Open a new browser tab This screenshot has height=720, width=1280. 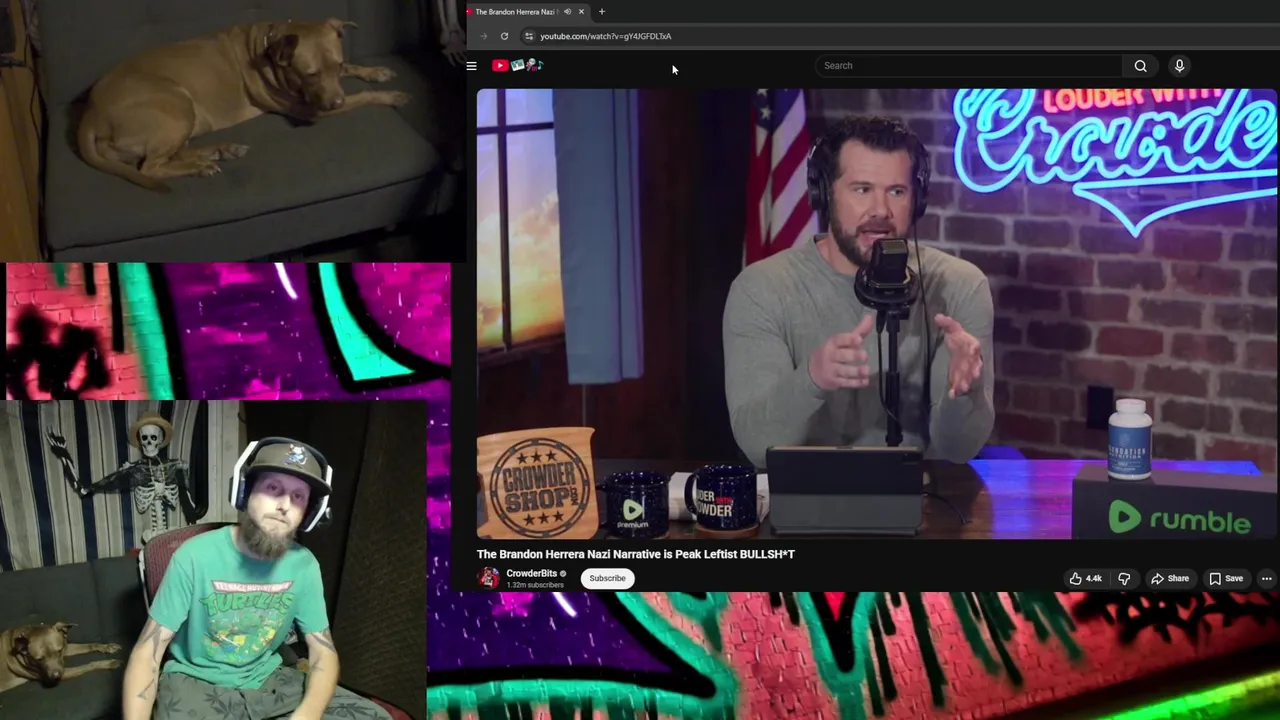(602, 12)
